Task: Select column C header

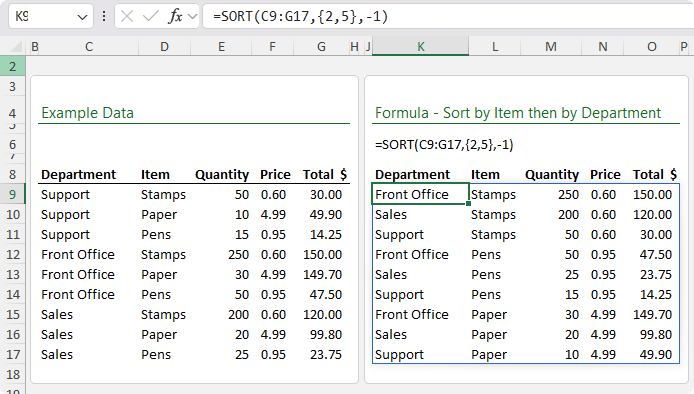Action: point(89,46)
